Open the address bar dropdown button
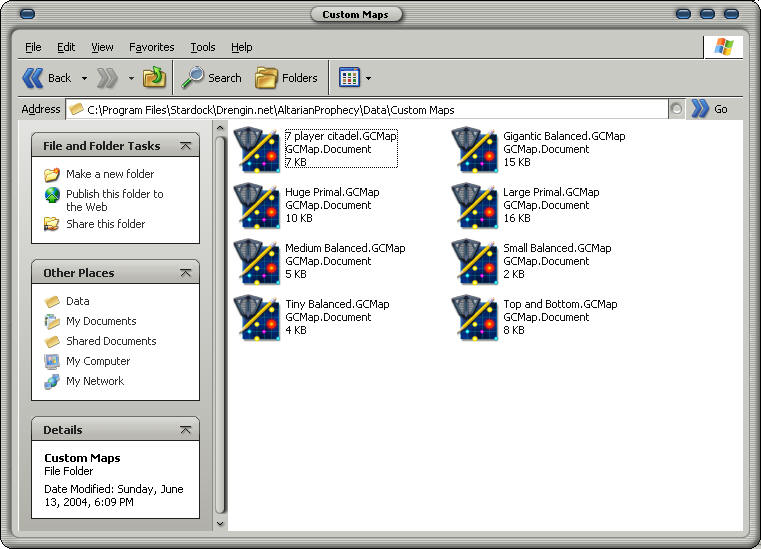 (676, 109)
